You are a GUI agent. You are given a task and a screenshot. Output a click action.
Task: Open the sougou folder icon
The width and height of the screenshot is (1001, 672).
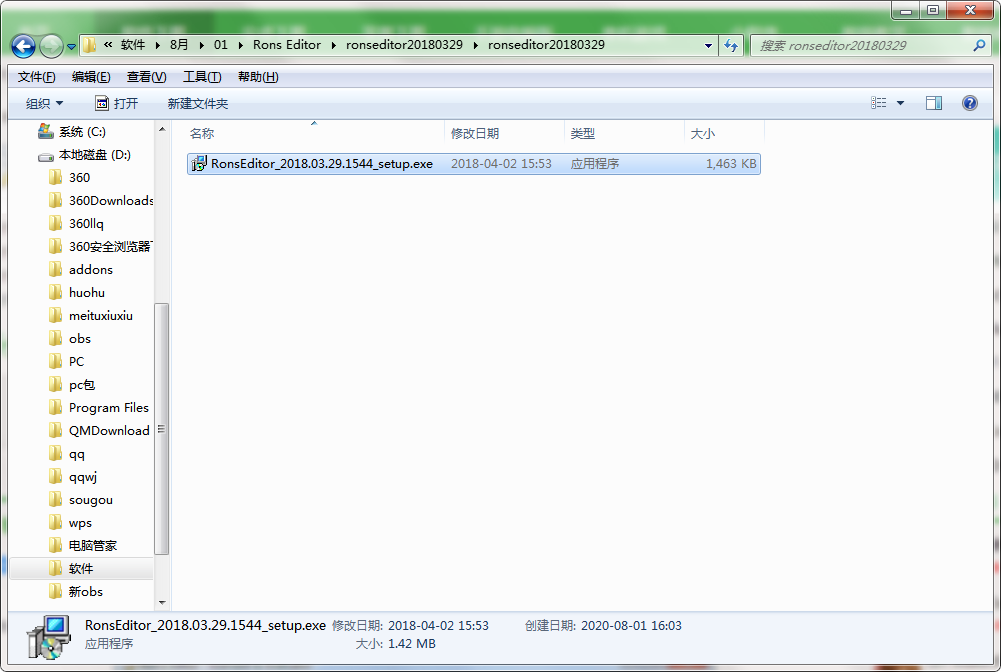pyautogui.click(x=57, y=499)
